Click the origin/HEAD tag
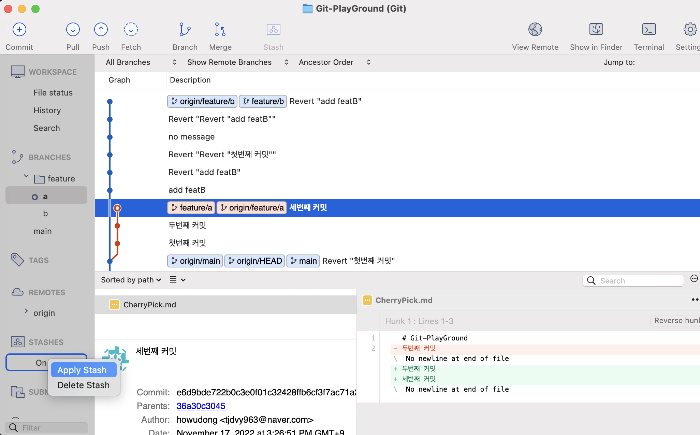 254,261
